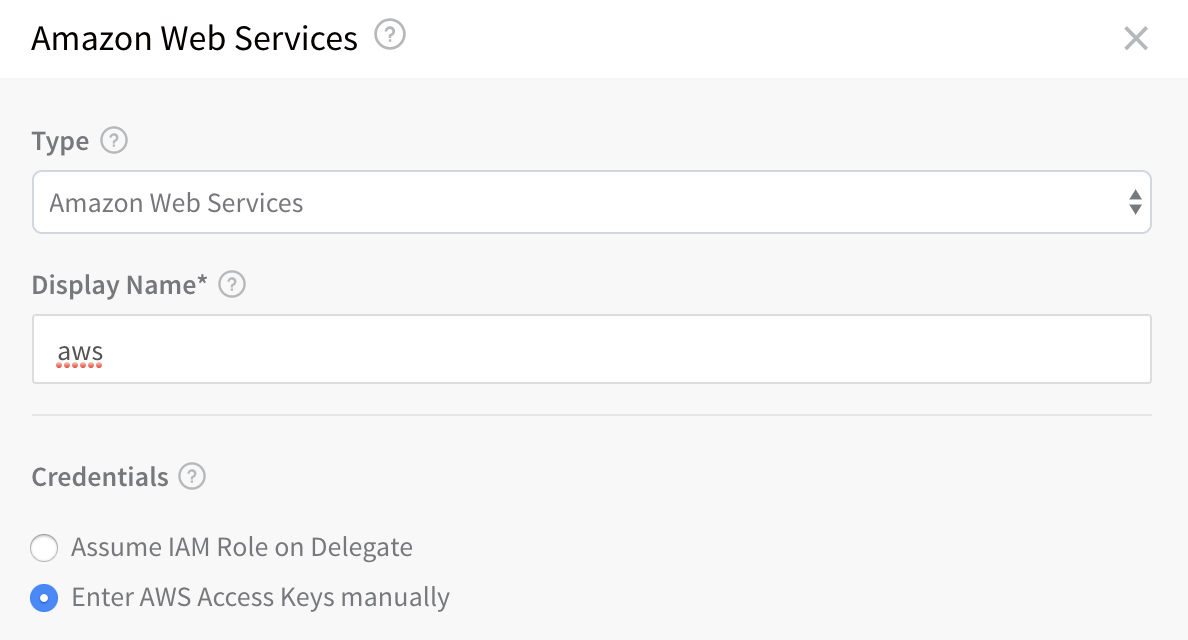Click the help icon next to Type
Viewport: 1188px width, 640px height.
(114, 140)
